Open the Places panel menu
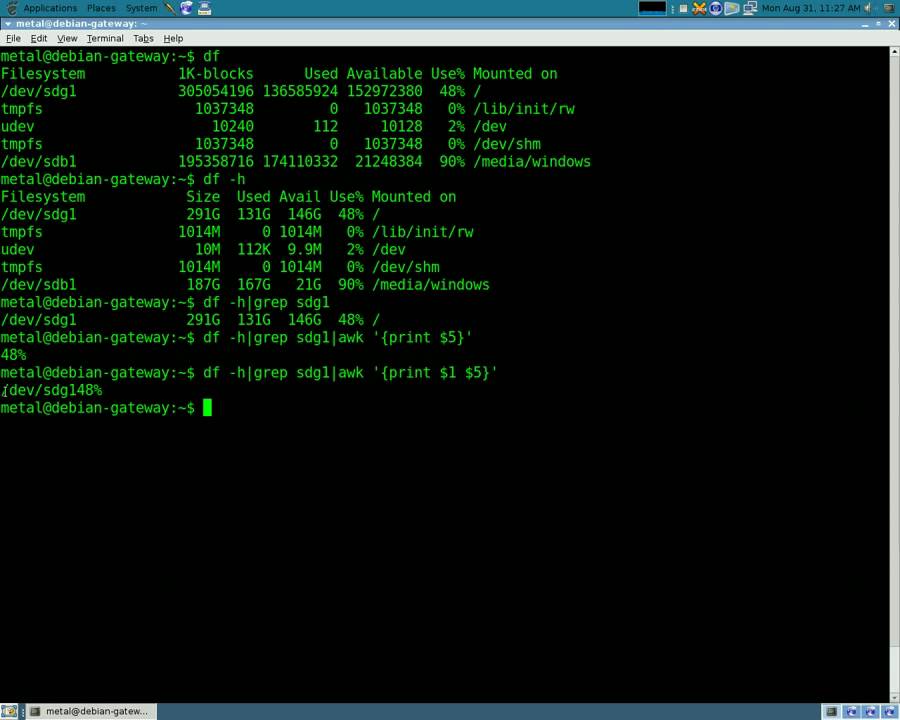This screenshot has width=900, height=720. click(101, 8)
